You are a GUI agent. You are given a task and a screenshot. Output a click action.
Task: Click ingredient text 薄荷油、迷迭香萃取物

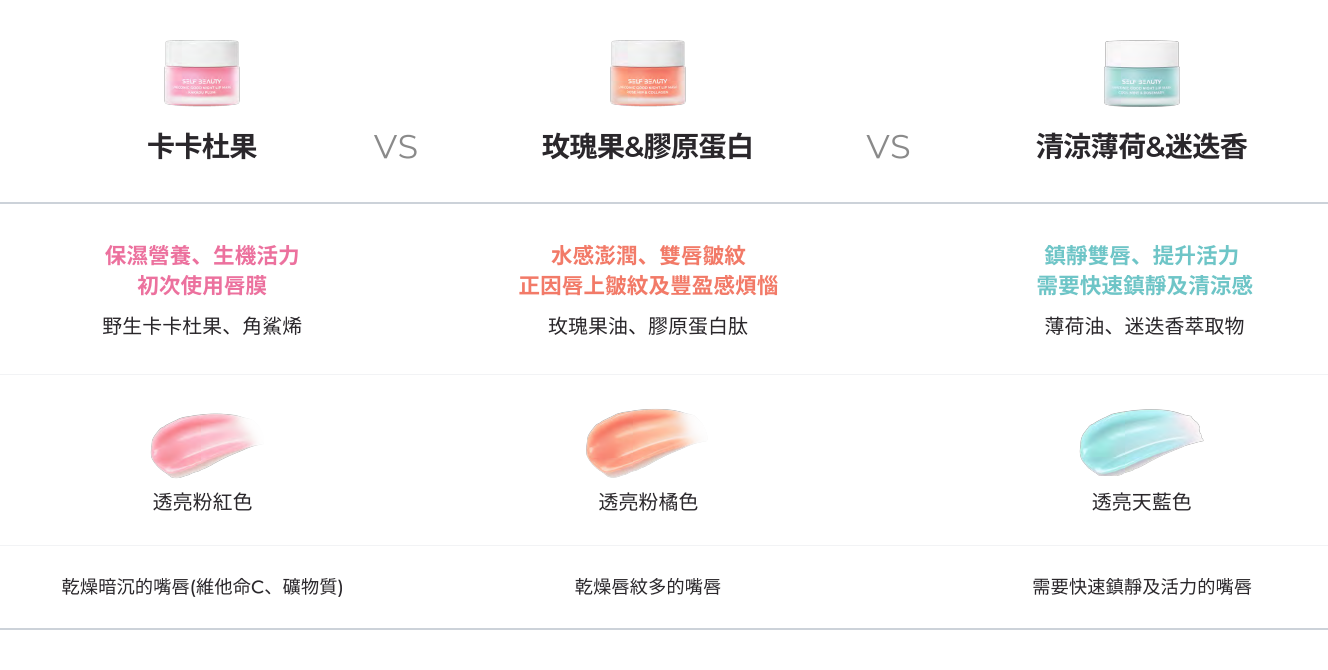1144,326
